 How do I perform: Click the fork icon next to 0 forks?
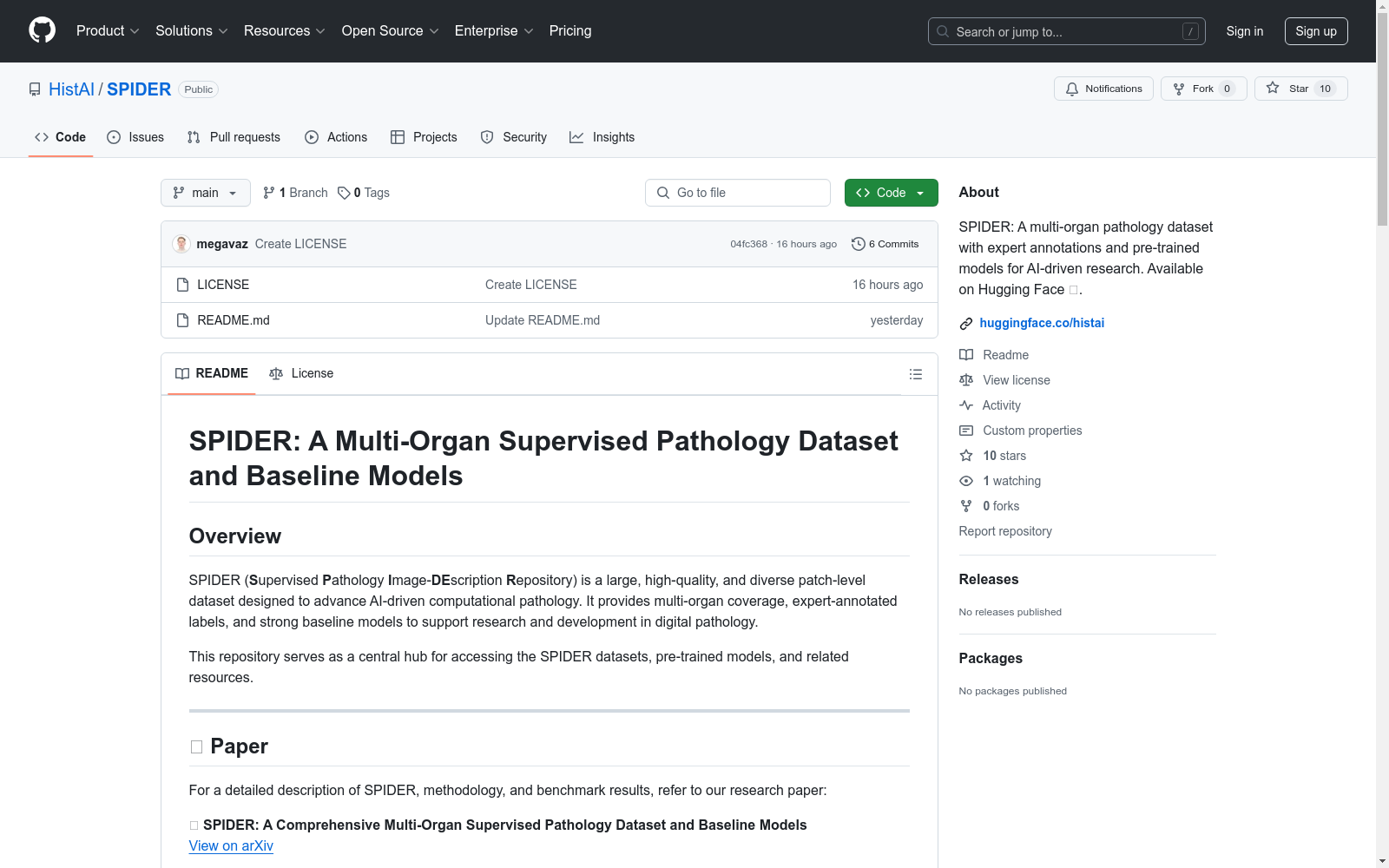pyautogui.click(x=966, y=506)
